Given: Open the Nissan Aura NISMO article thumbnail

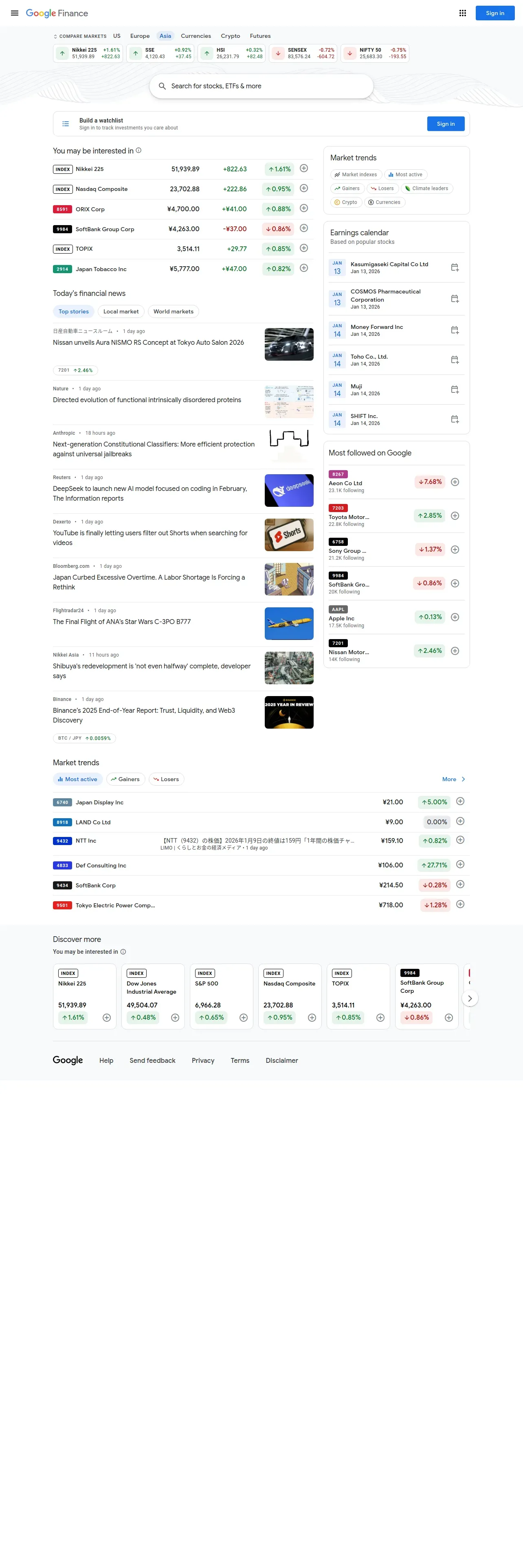Looking at the screenshot, I should point(289,344).
